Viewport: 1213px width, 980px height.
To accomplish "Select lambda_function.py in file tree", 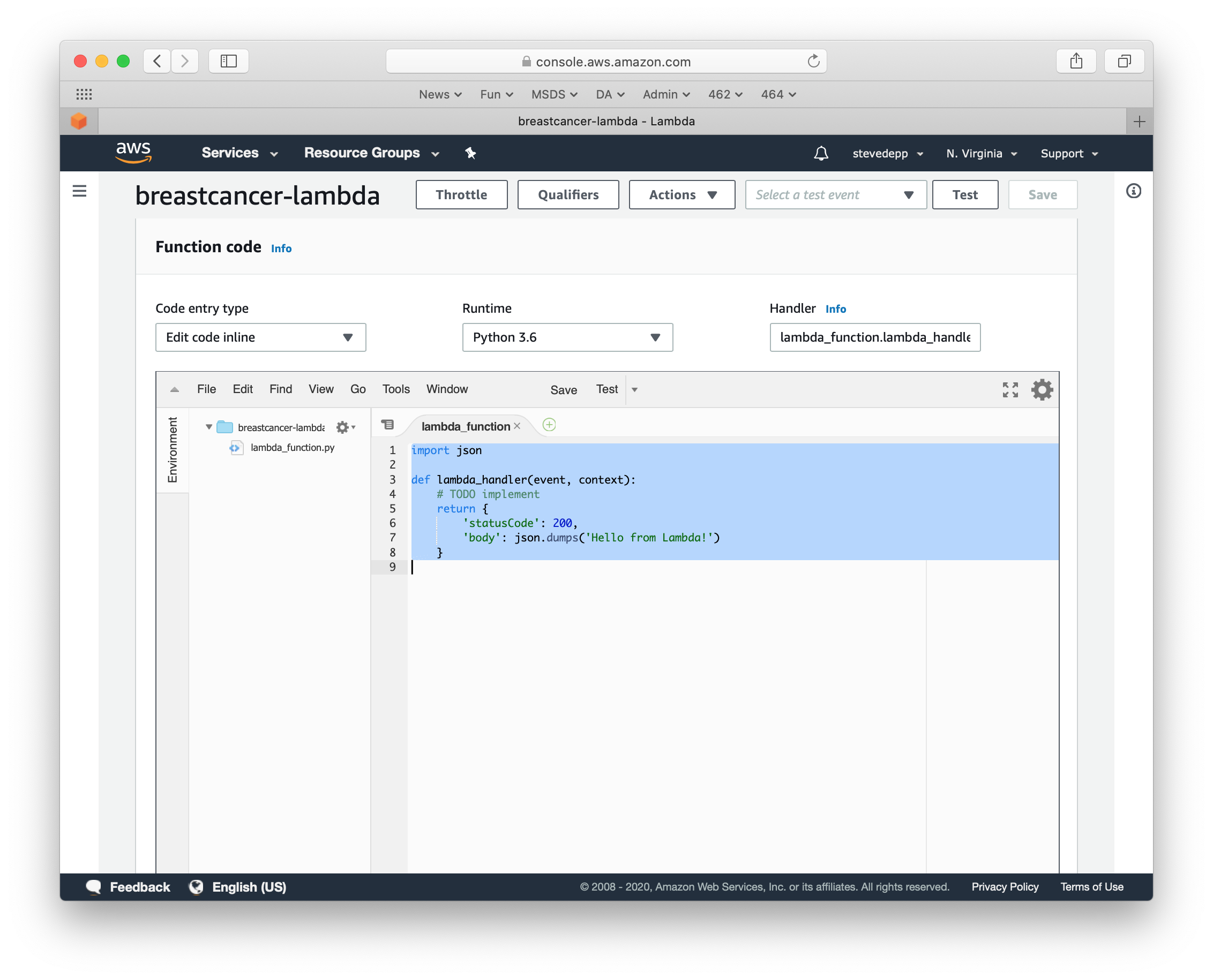I will click(x=292, y=447).
